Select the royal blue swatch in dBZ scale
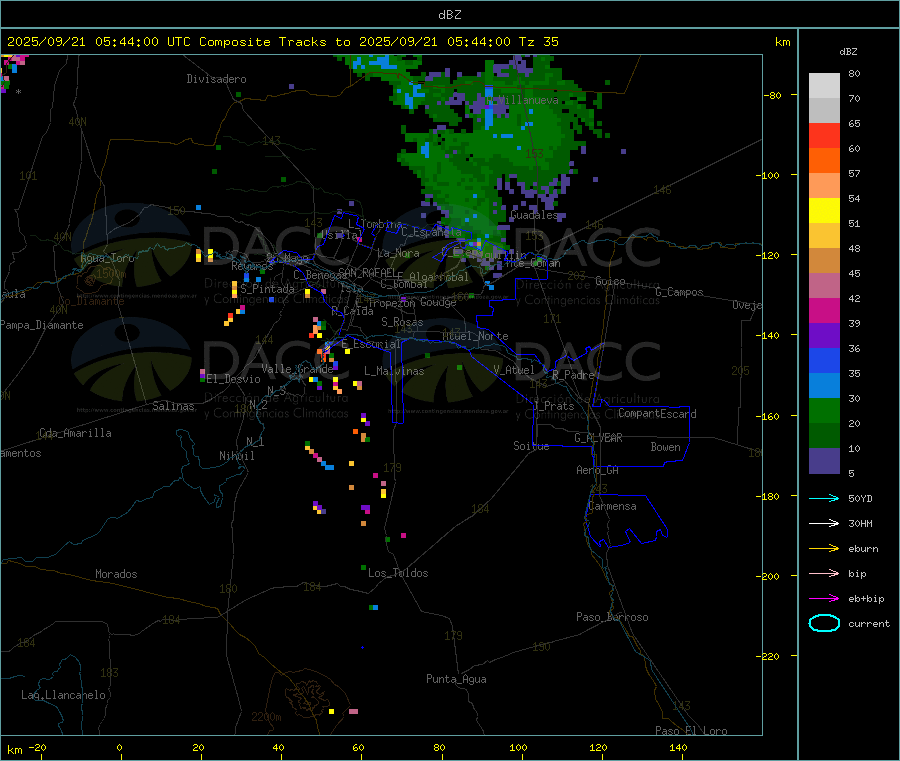The image size is (900, 761). (x=824, y=360)
